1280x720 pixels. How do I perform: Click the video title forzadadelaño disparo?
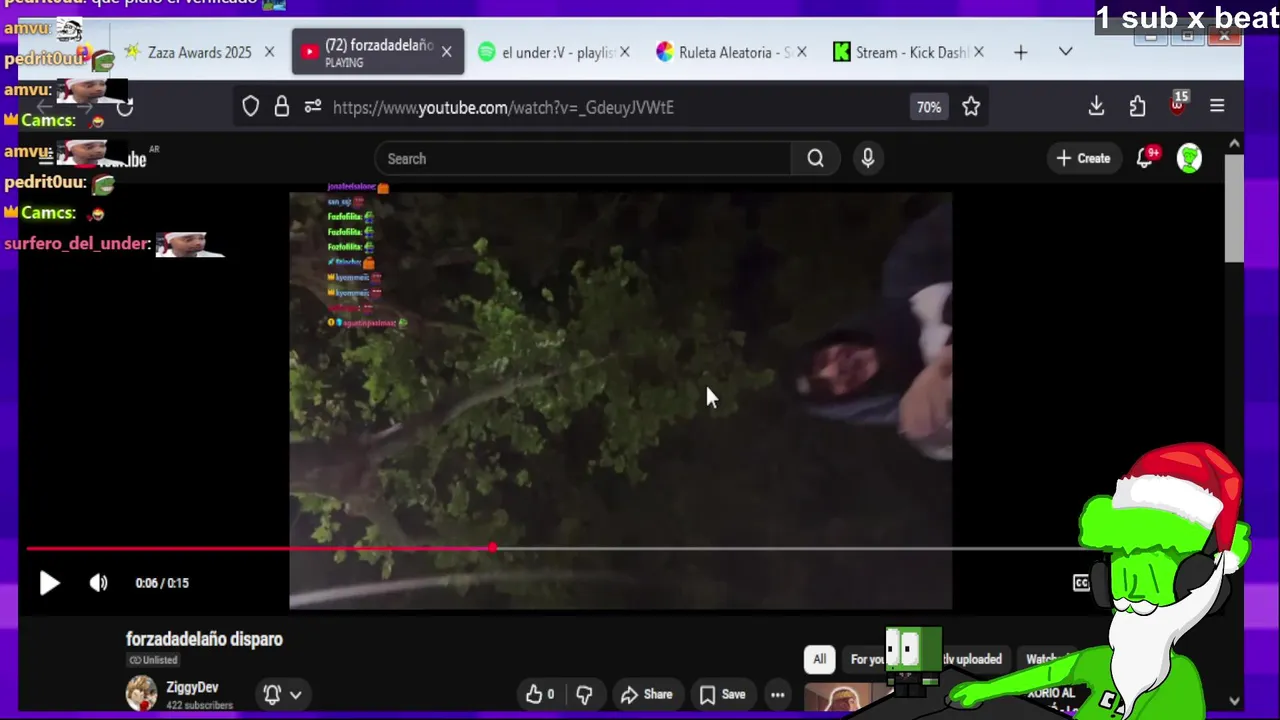[204, 639]
